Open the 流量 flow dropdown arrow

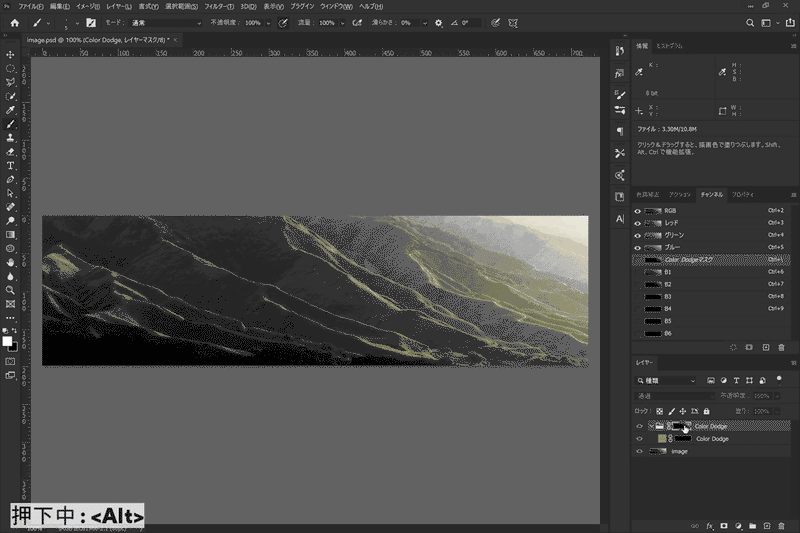click(x=342, y=23)
